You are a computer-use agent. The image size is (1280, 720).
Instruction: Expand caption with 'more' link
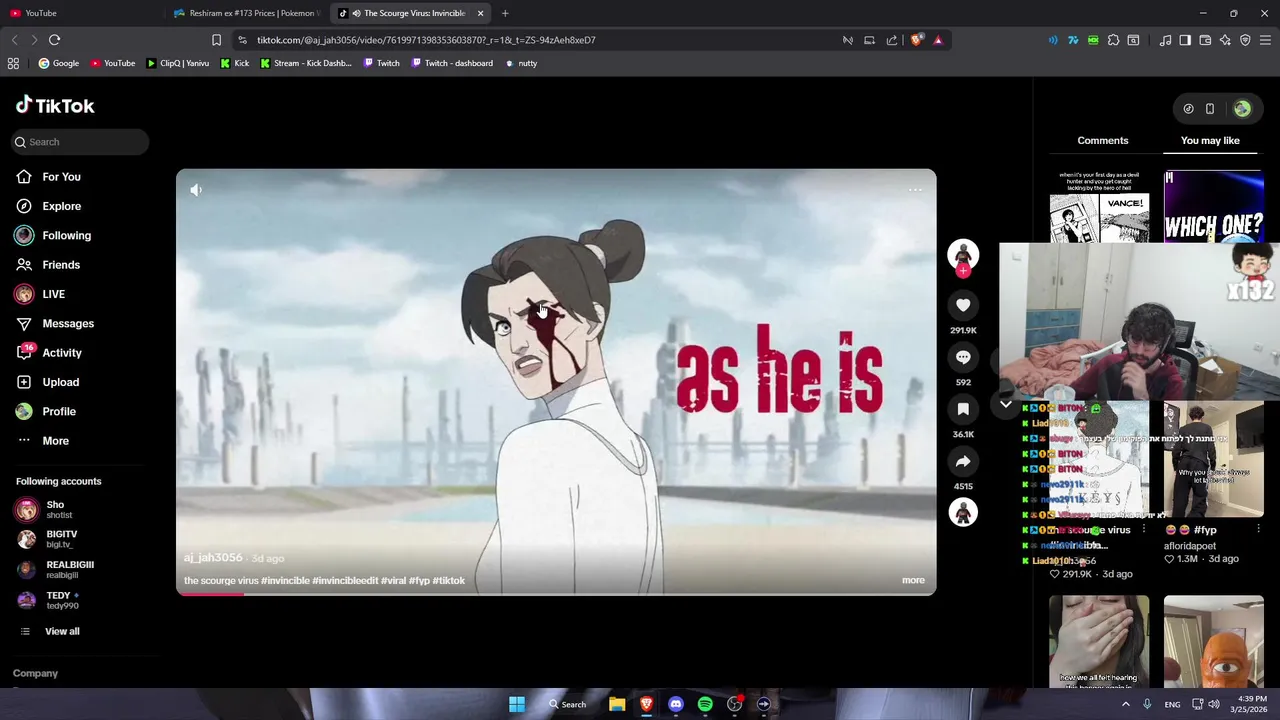coord(913,580)
